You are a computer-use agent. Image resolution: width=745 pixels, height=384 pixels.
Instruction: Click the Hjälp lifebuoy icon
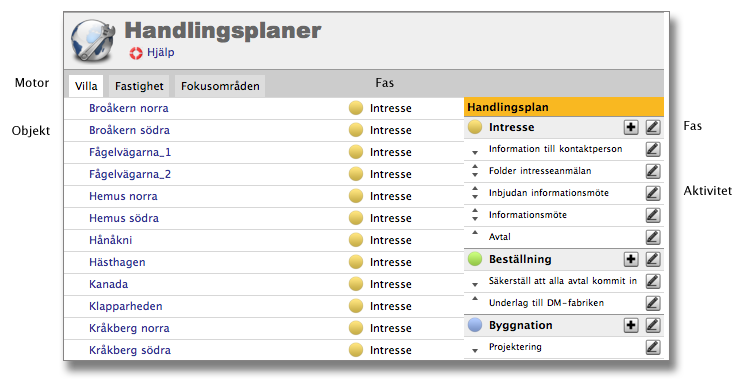pos(136,53)
